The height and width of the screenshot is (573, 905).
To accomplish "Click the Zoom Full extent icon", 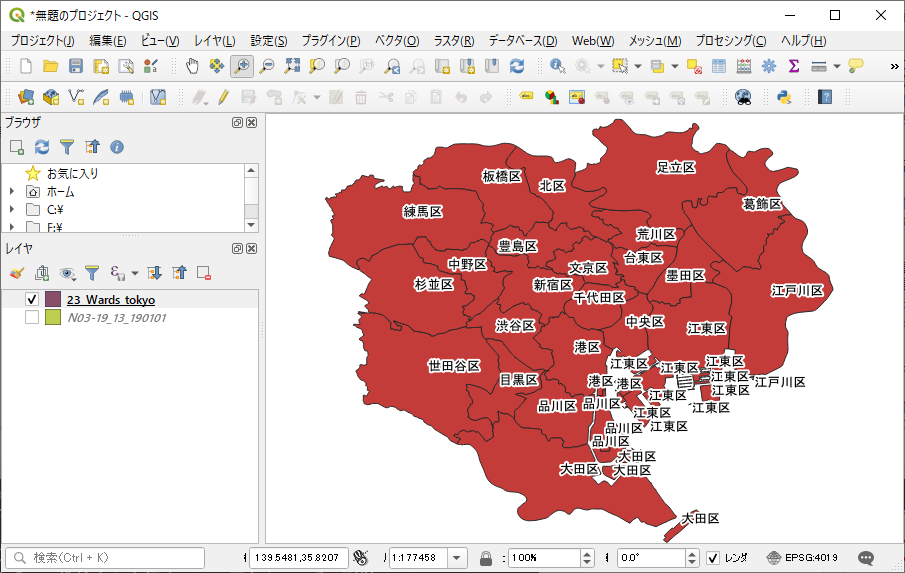I will [292, 66].
